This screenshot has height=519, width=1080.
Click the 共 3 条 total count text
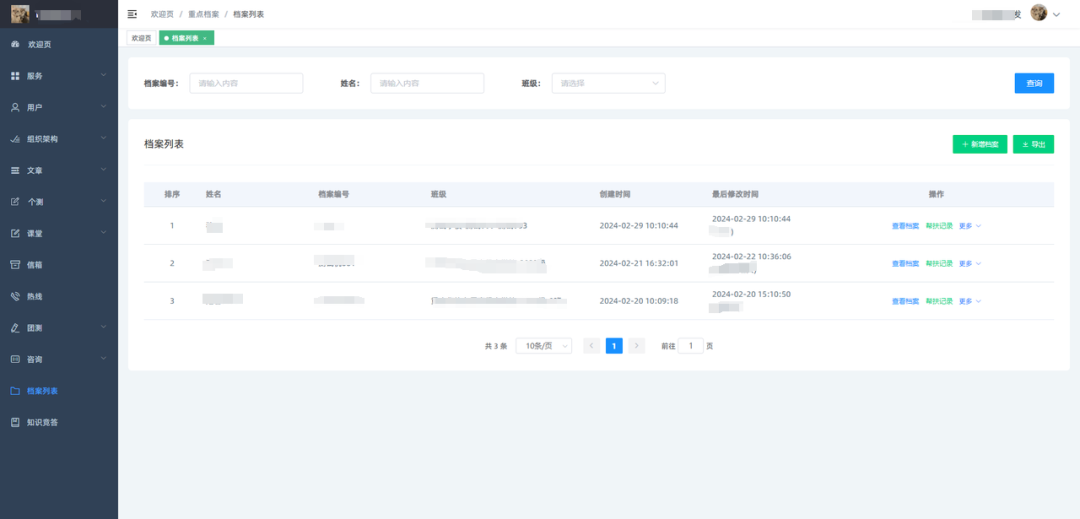click(x=496, y=346)
